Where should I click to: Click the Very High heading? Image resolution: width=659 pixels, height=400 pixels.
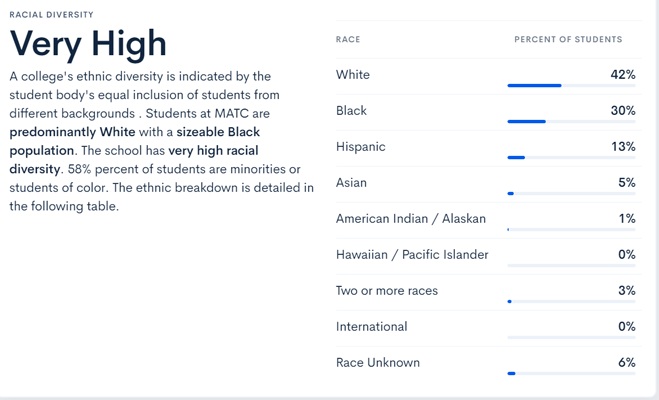(x=88, y=43)
